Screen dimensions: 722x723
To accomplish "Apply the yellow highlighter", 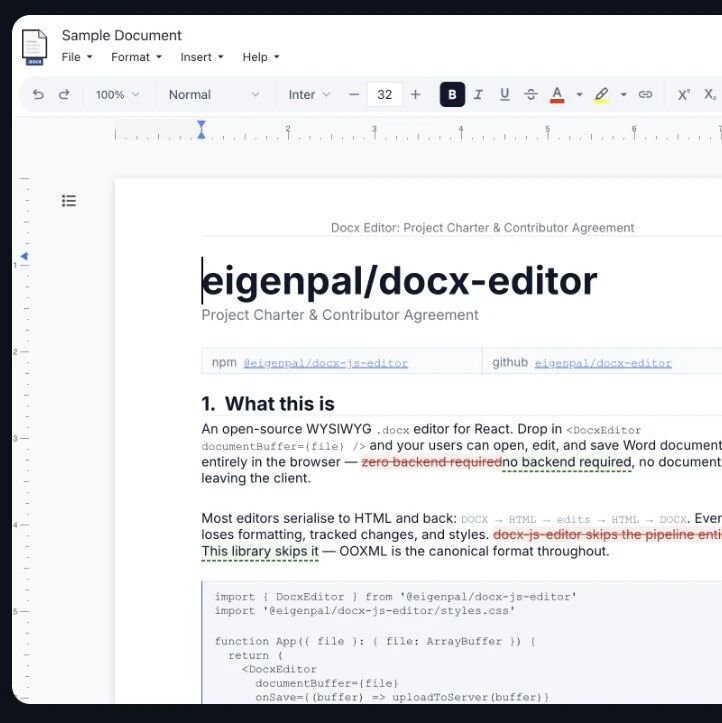I will (x=601, y=95).
